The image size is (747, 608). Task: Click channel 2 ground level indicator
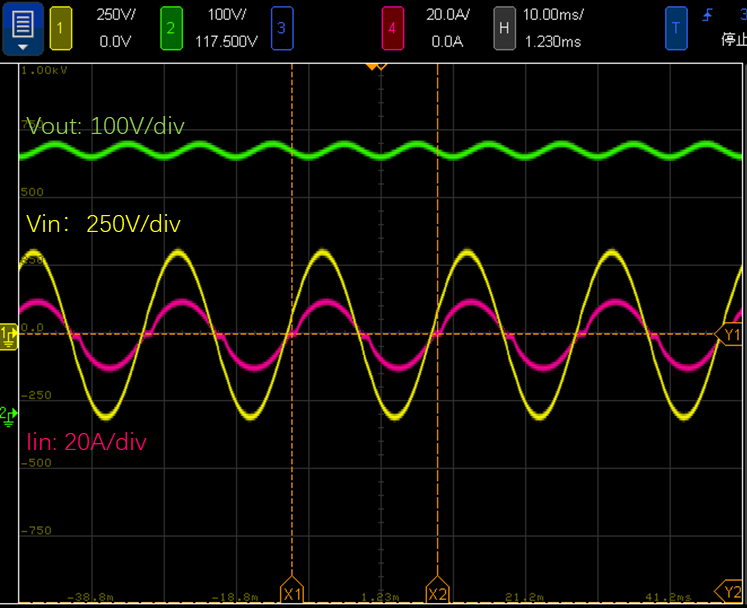pos(8,412)
